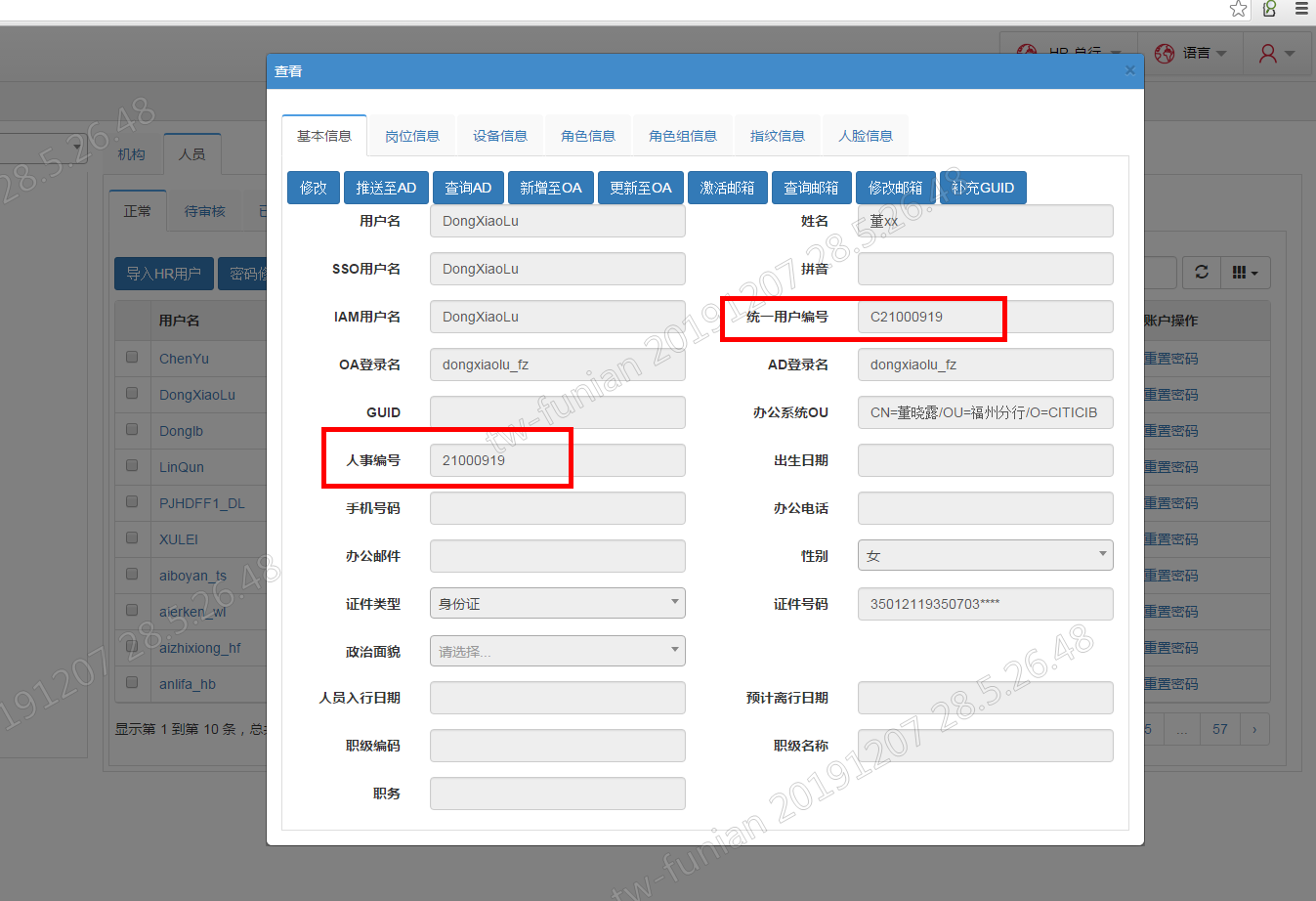The width and height of the screenshot is (1316, 901).
Task: Switch to 人脸信息 tab
Action: [866, 136]
